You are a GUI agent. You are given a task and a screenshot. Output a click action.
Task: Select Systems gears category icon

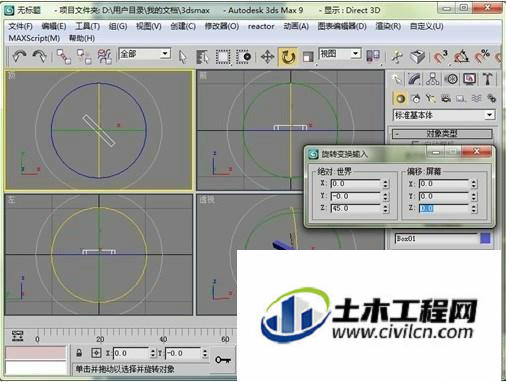pyautogui.click(x=491, y=98)
